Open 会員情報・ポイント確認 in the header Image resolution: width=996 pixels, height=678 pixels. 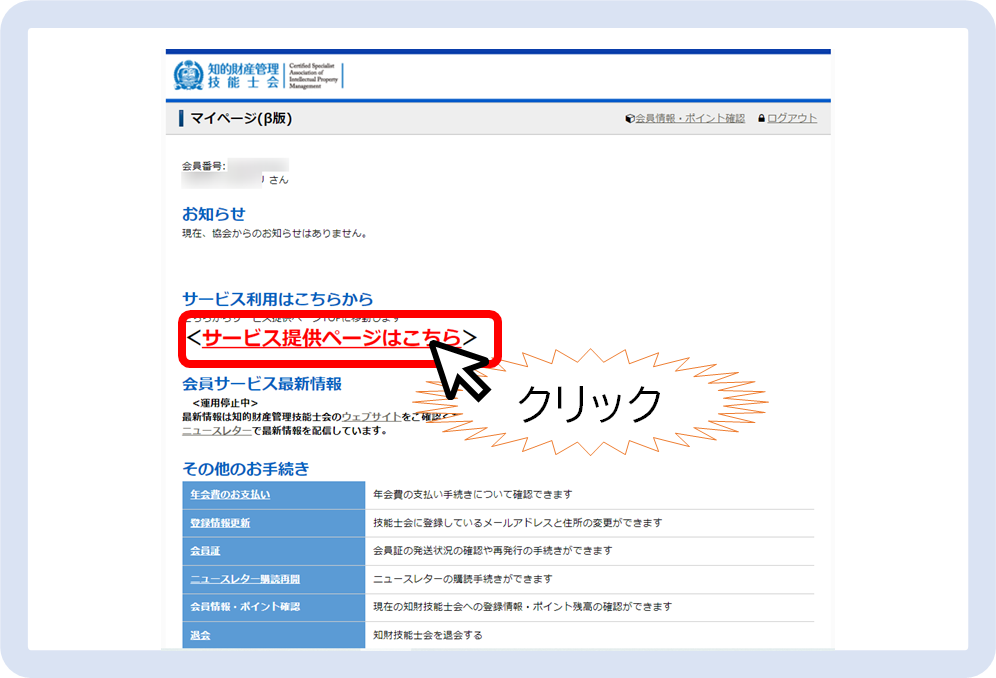pyautogui.click(x=690, y=118)
